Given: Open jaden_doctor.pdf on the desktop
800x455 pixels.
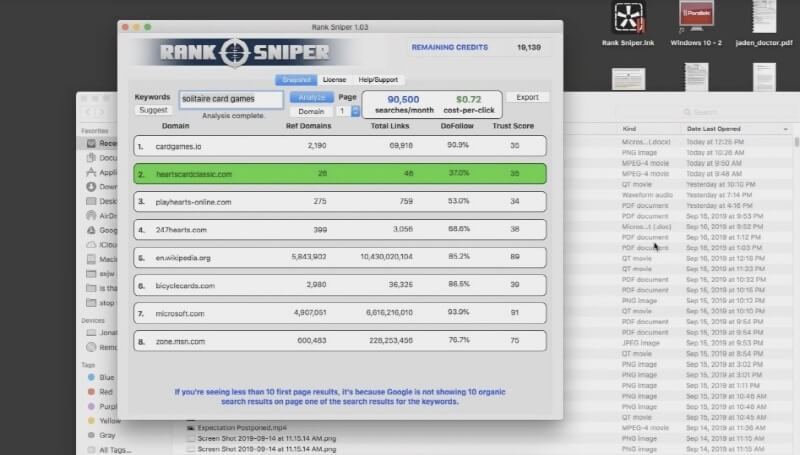Looking at the screenshot, I should (x=764, y=24).
